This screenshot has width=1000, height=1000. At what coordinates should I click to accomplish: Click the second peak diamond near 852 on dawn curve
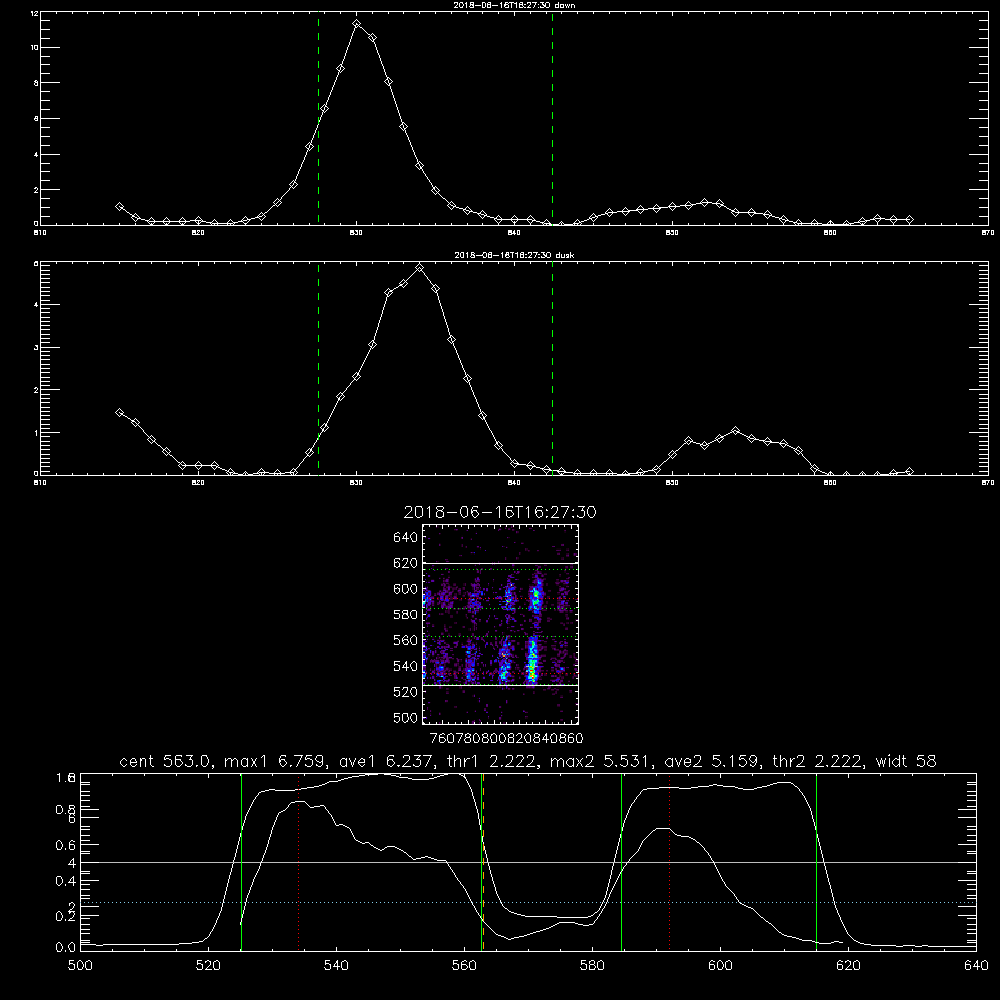click(x=704, y=202)
